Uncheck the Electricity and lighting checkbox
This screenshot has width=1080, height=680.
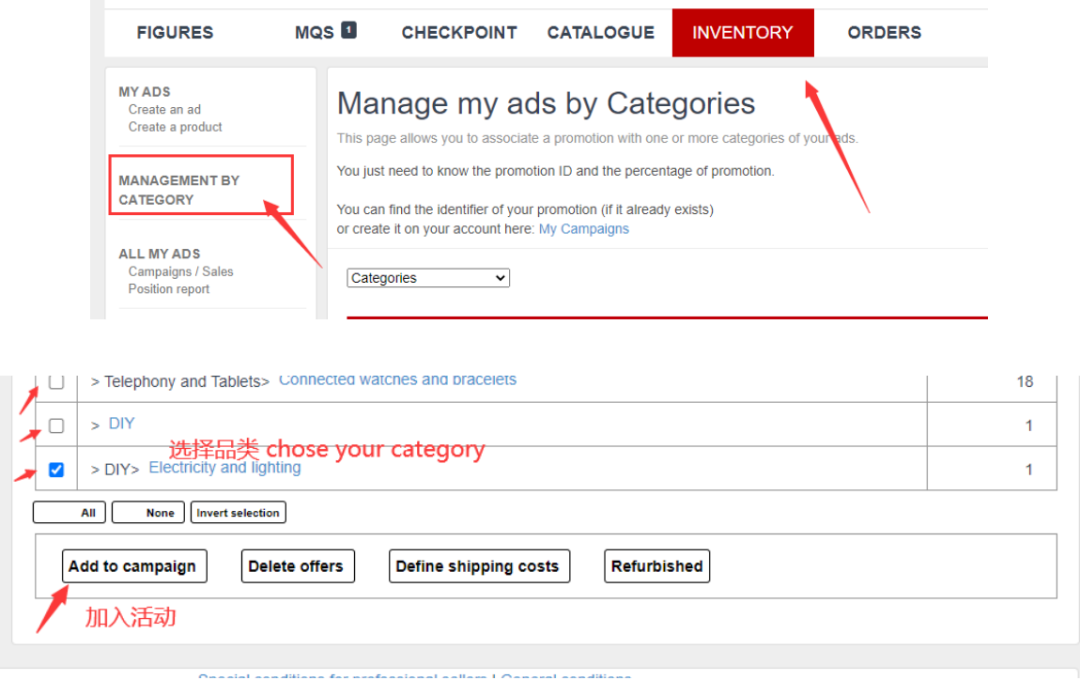click(56, 470)
